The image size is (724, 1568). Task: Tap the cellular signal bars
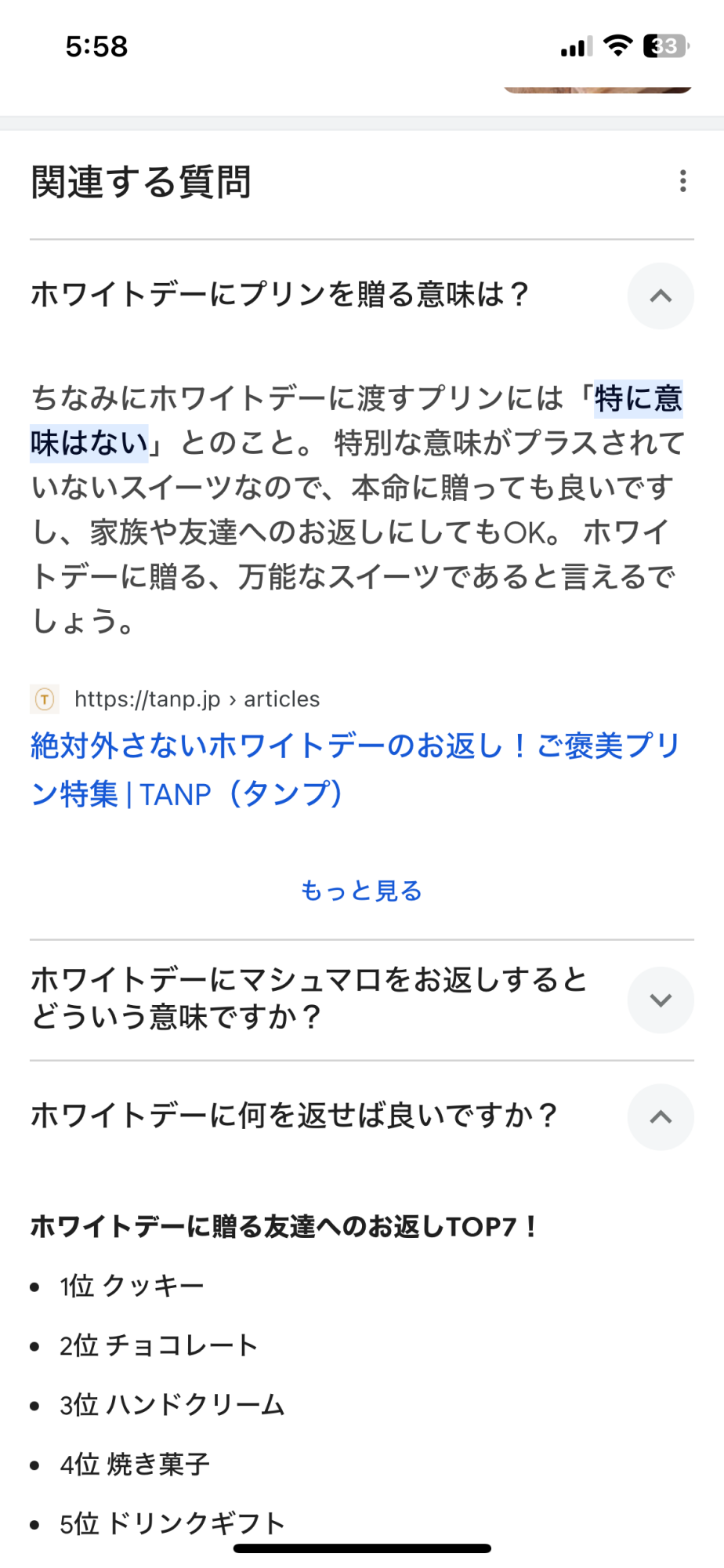(x=576, y=47)
